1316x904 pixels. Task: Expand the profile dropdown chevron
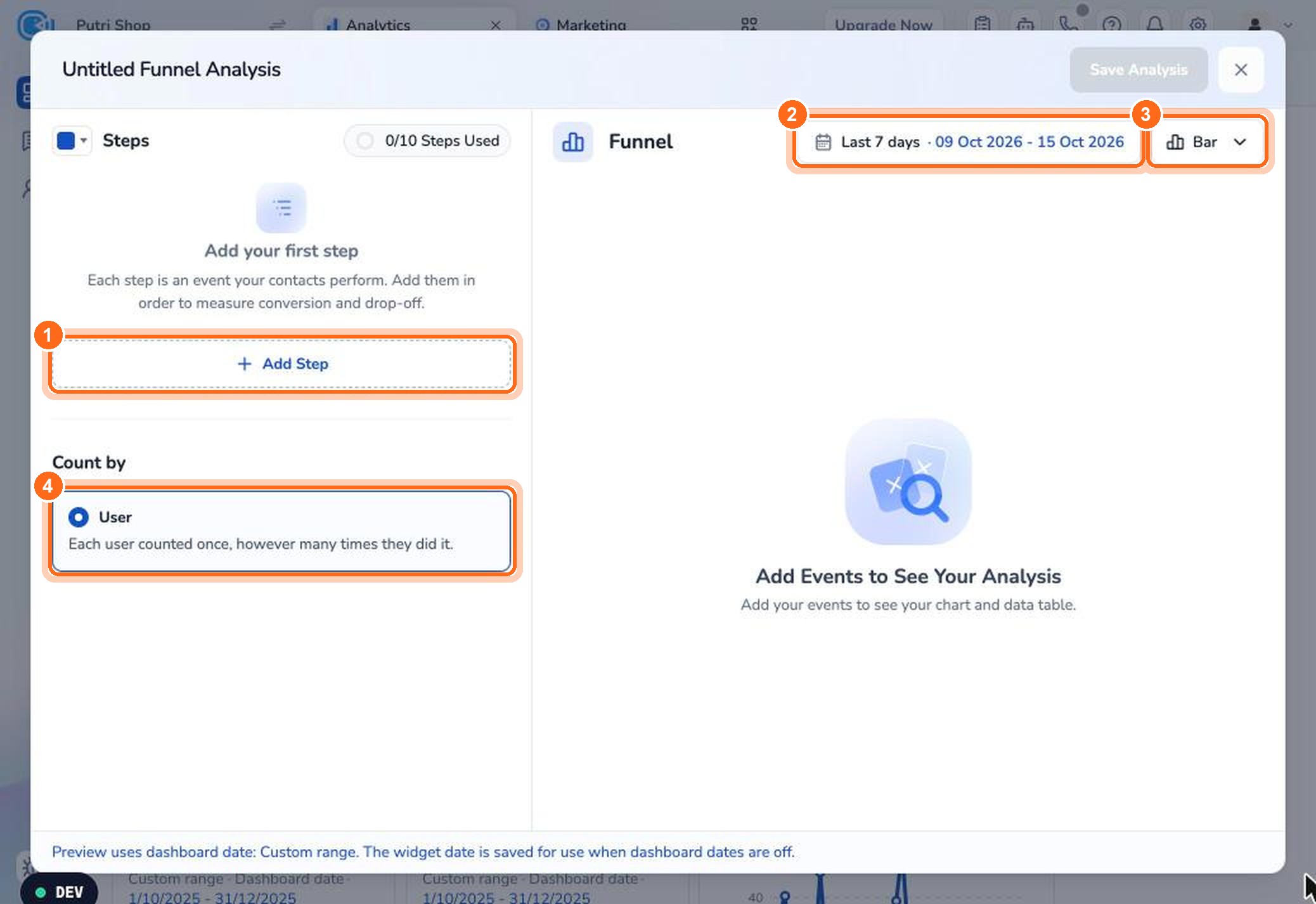1288,25
